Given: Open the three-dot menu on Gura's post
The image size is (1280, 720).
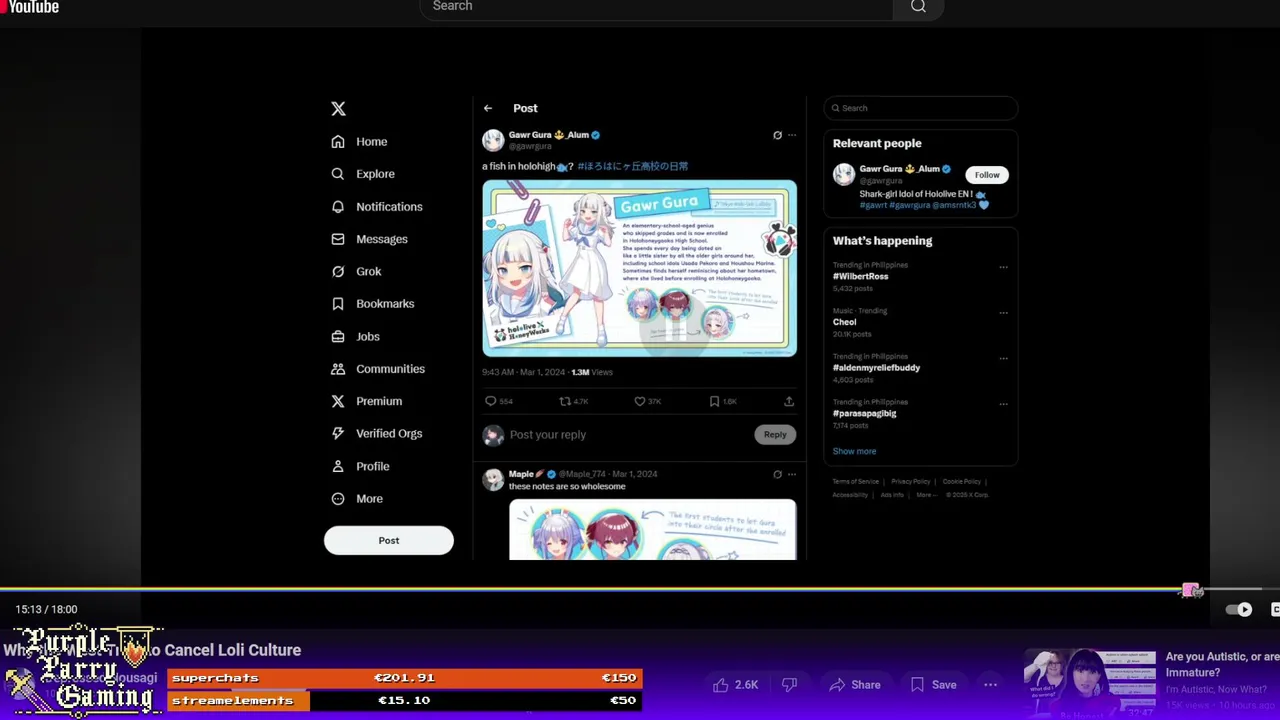Looking at the screenshot, I should [792, 135].
